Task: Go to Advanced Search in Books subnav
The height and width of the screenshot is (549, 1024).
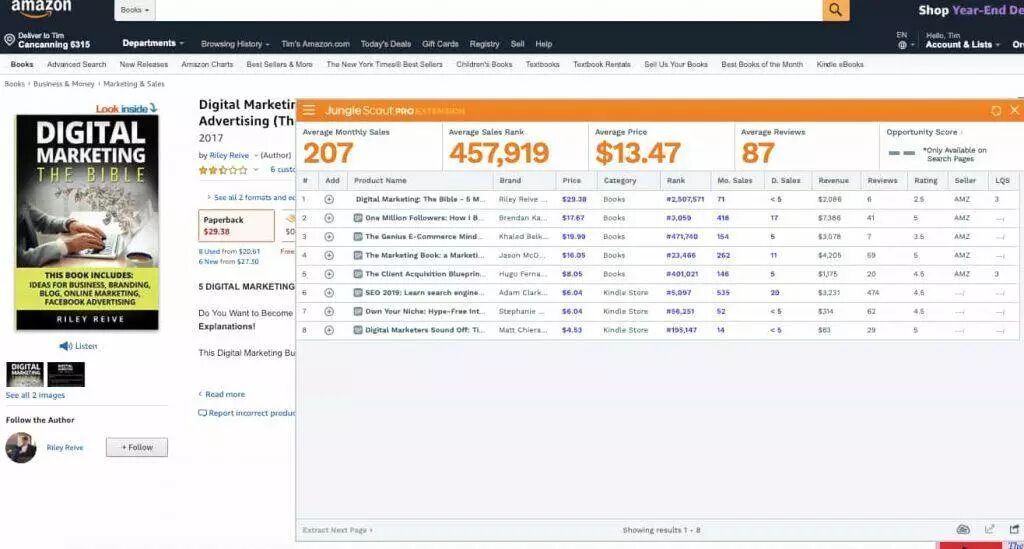Action: coord(76,65)
